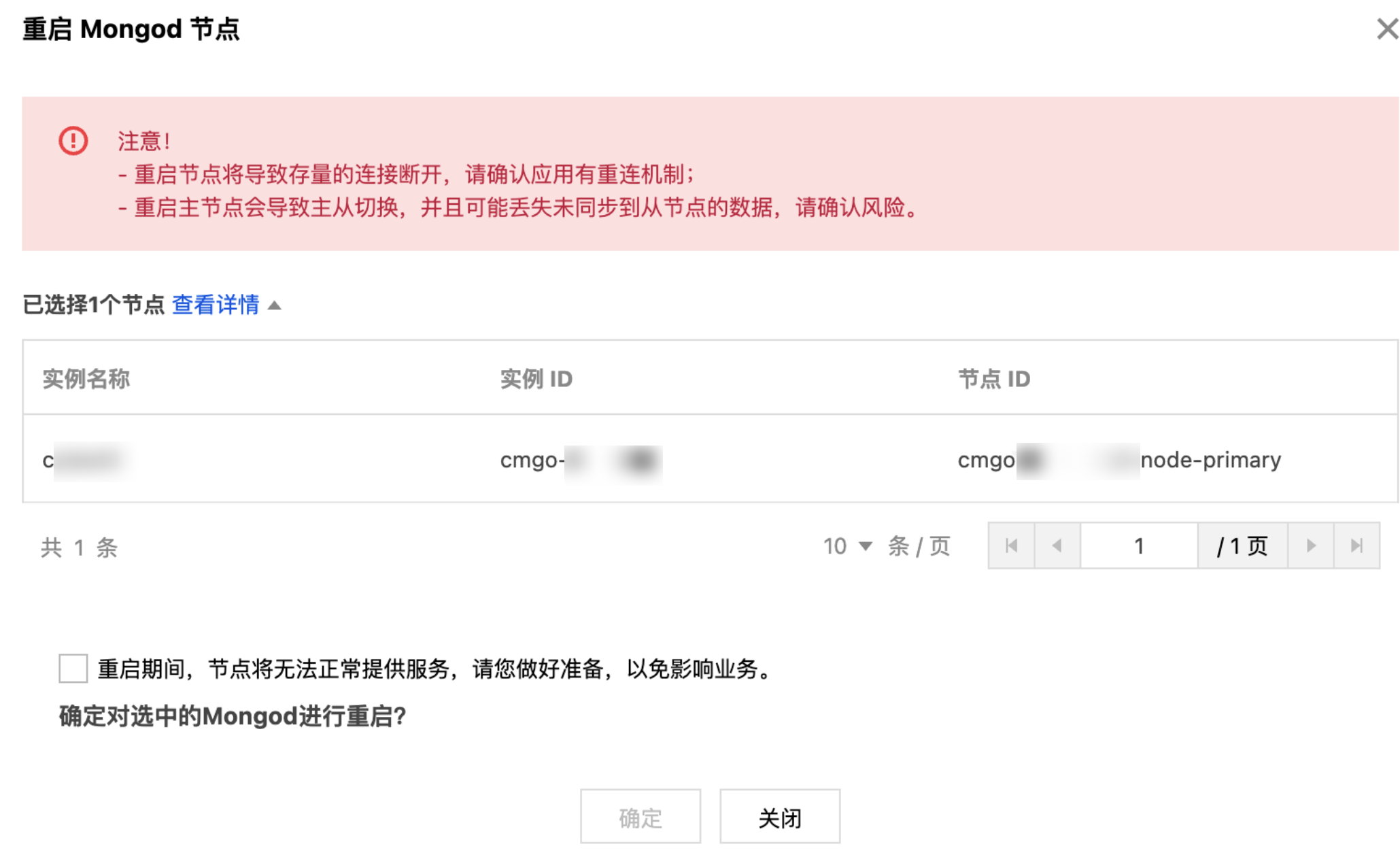Go to first page pagination icon
Viewport: 1400px width, 857px height.
click(1011, 545)
